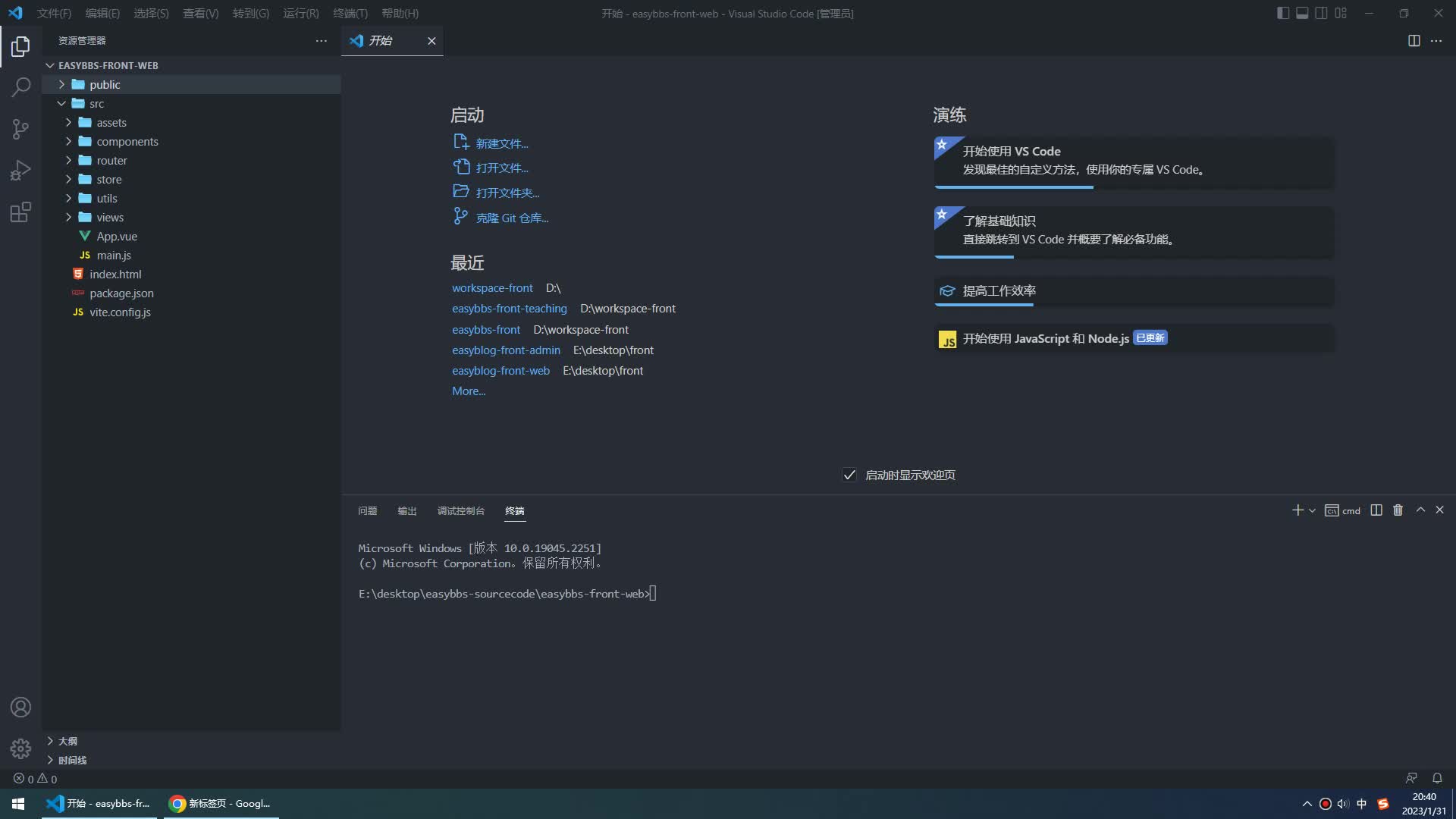Open the 查看(V) menu
The width and height of the screenshot is (1456, 819).
200,13
